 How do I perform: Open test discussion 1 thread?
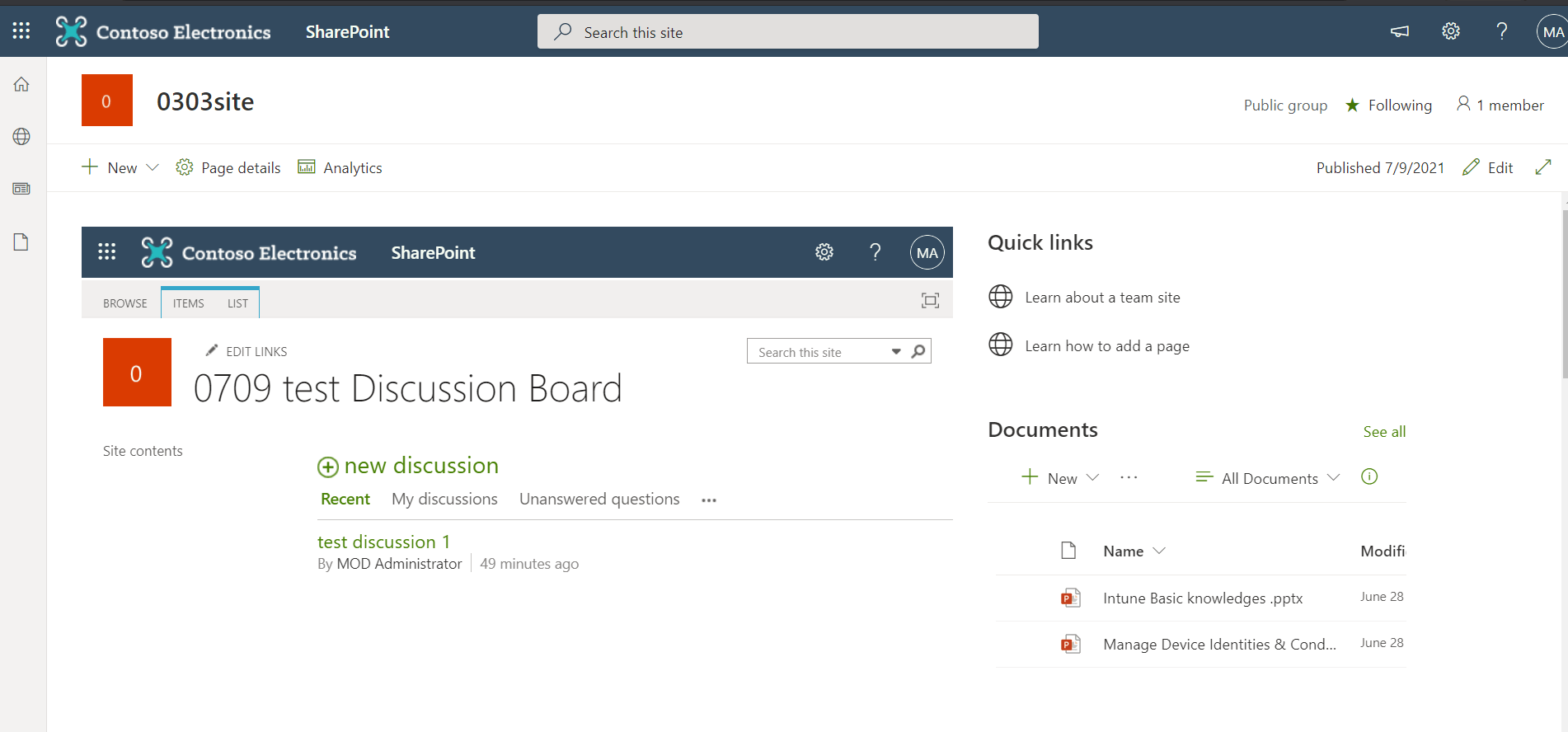pyautogui.click(x=384, y=542)
